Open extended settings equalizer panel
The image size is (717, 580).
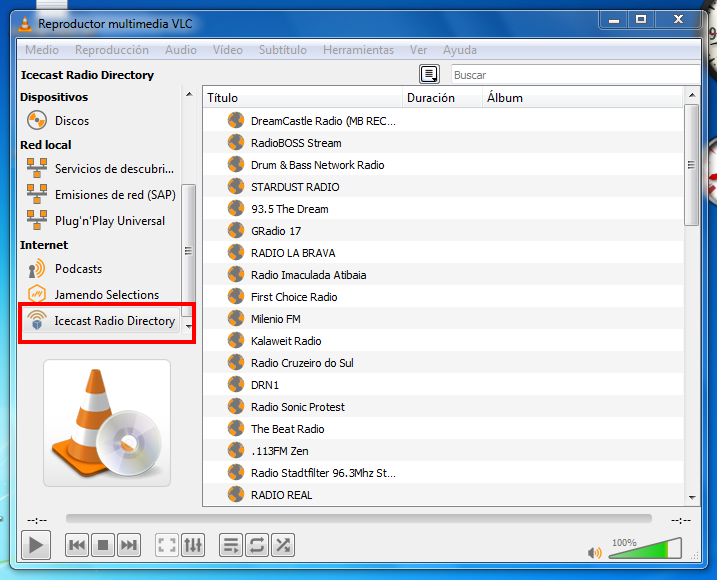click(193, 545)
